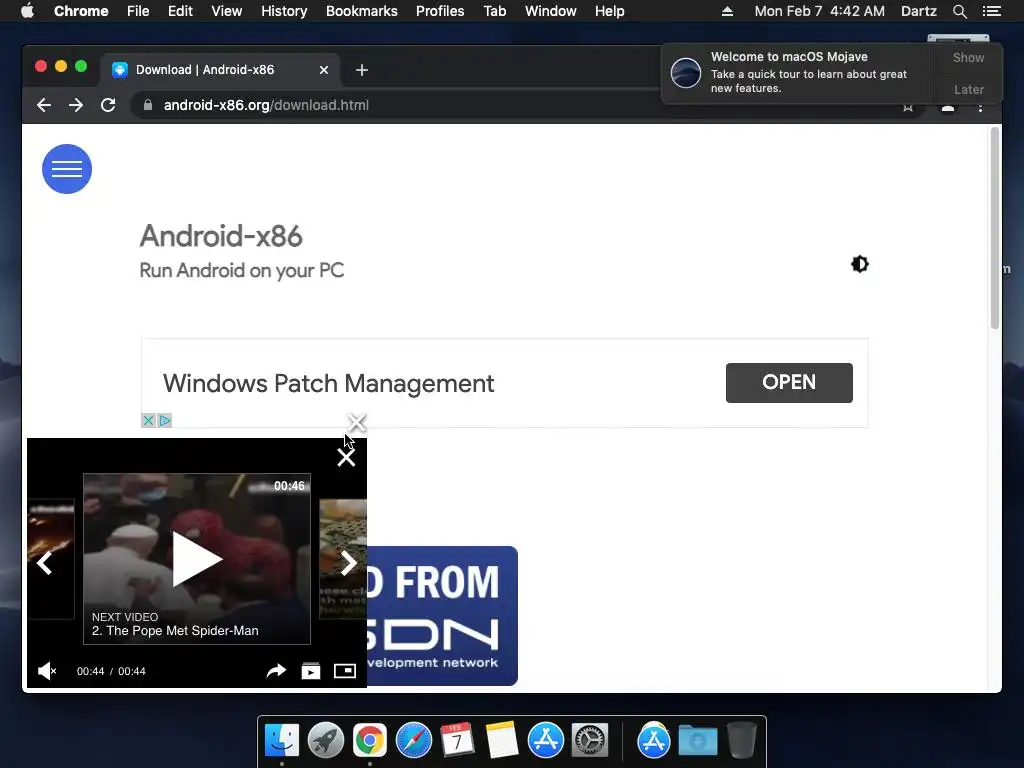Open the Welcome to macOS Mojave notification
1024x768 pixels.
click(x=797, y=72)
